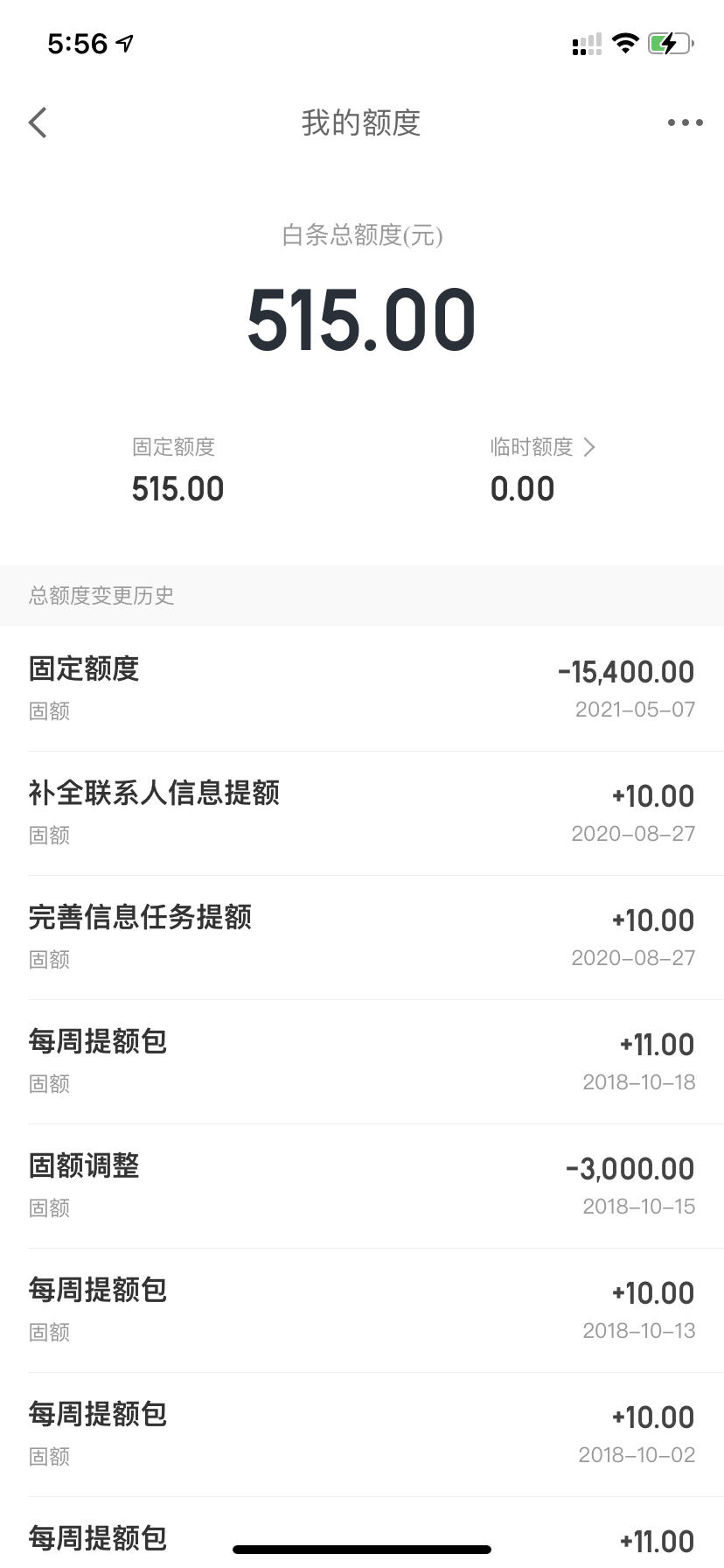This screenshot has width=724, height=1568.
Task: Open the three-dot more options menu
Action: coord(685,122)
